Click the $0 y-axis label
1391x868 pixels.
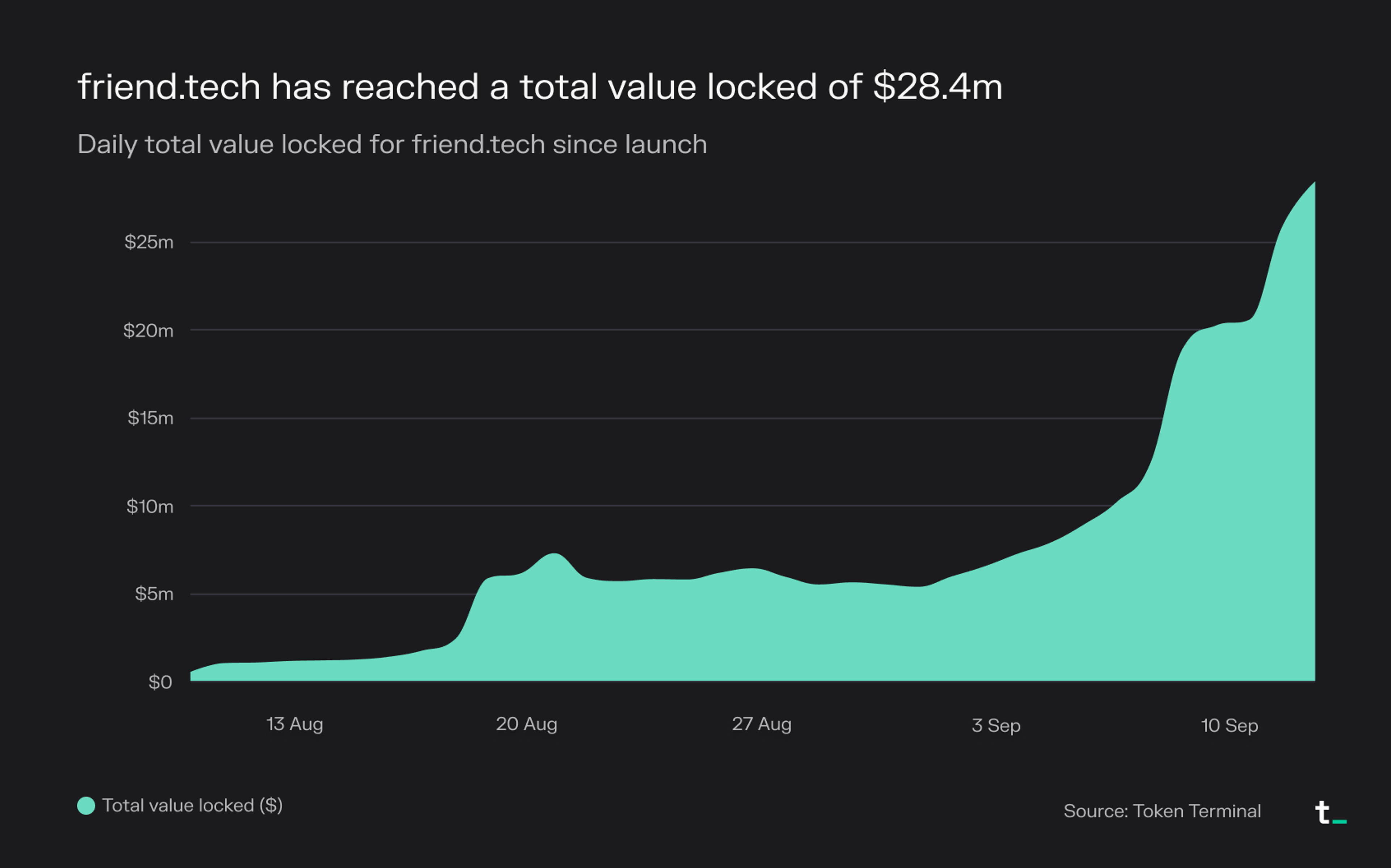[x=160, y=682]
